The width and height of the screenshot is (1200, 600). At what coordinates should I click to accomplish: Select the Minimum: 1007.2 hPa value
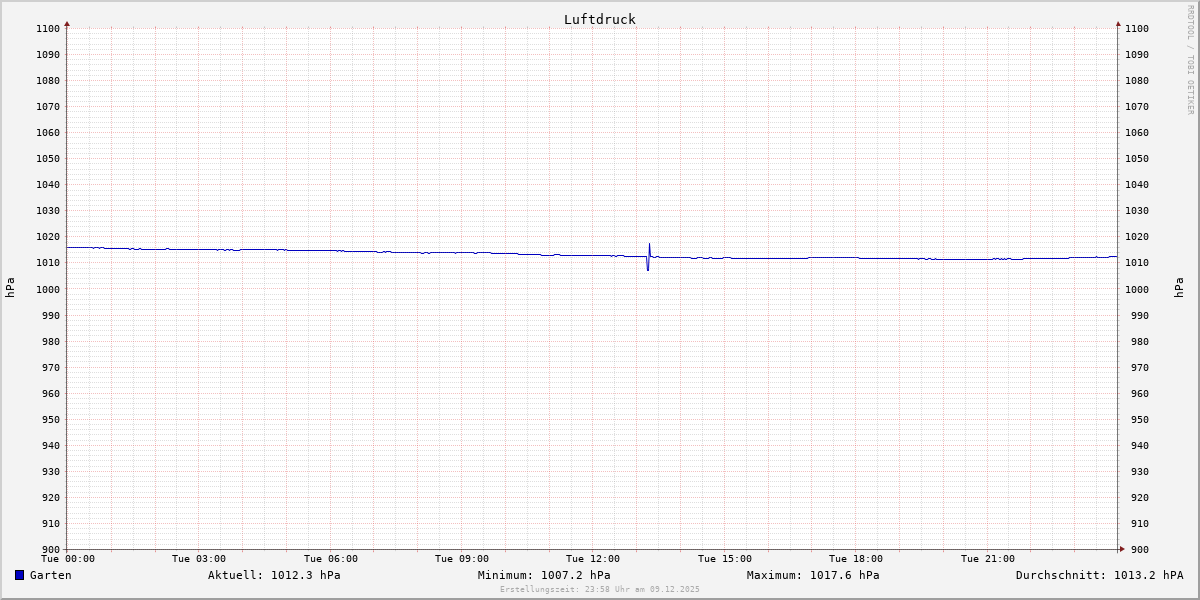point(544,575)
